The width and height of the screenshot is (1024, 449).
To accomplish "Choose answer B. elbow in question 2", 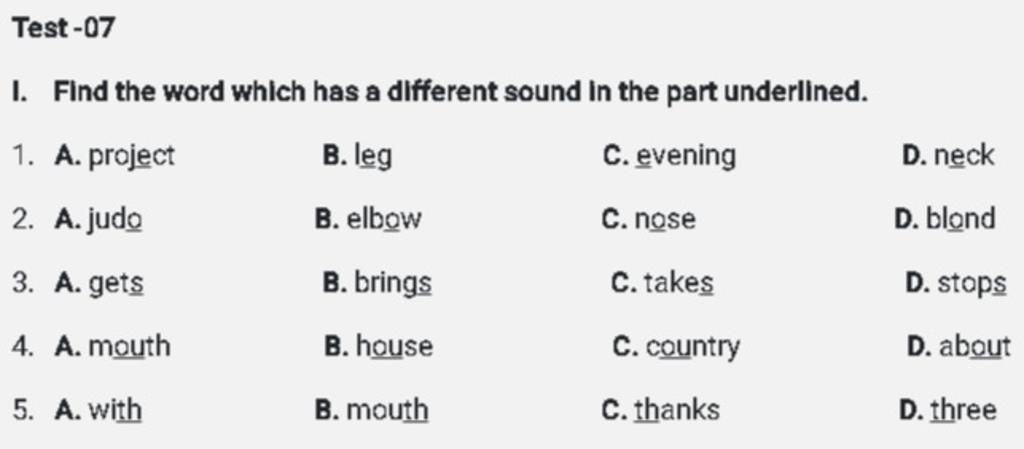I will [368, 219].
